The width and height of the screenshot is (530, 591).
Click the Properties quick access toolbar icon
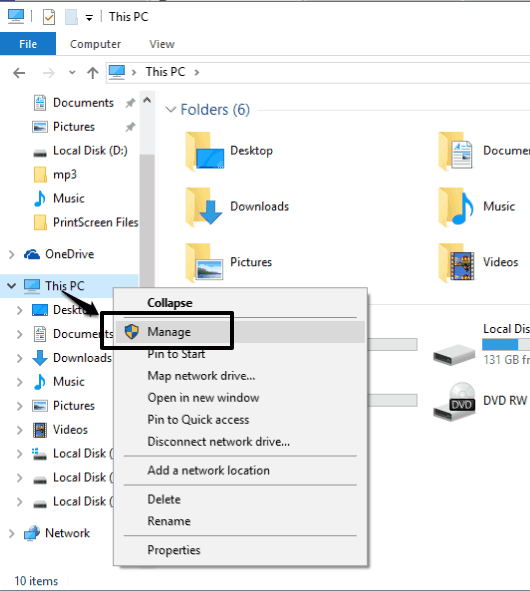49,17
